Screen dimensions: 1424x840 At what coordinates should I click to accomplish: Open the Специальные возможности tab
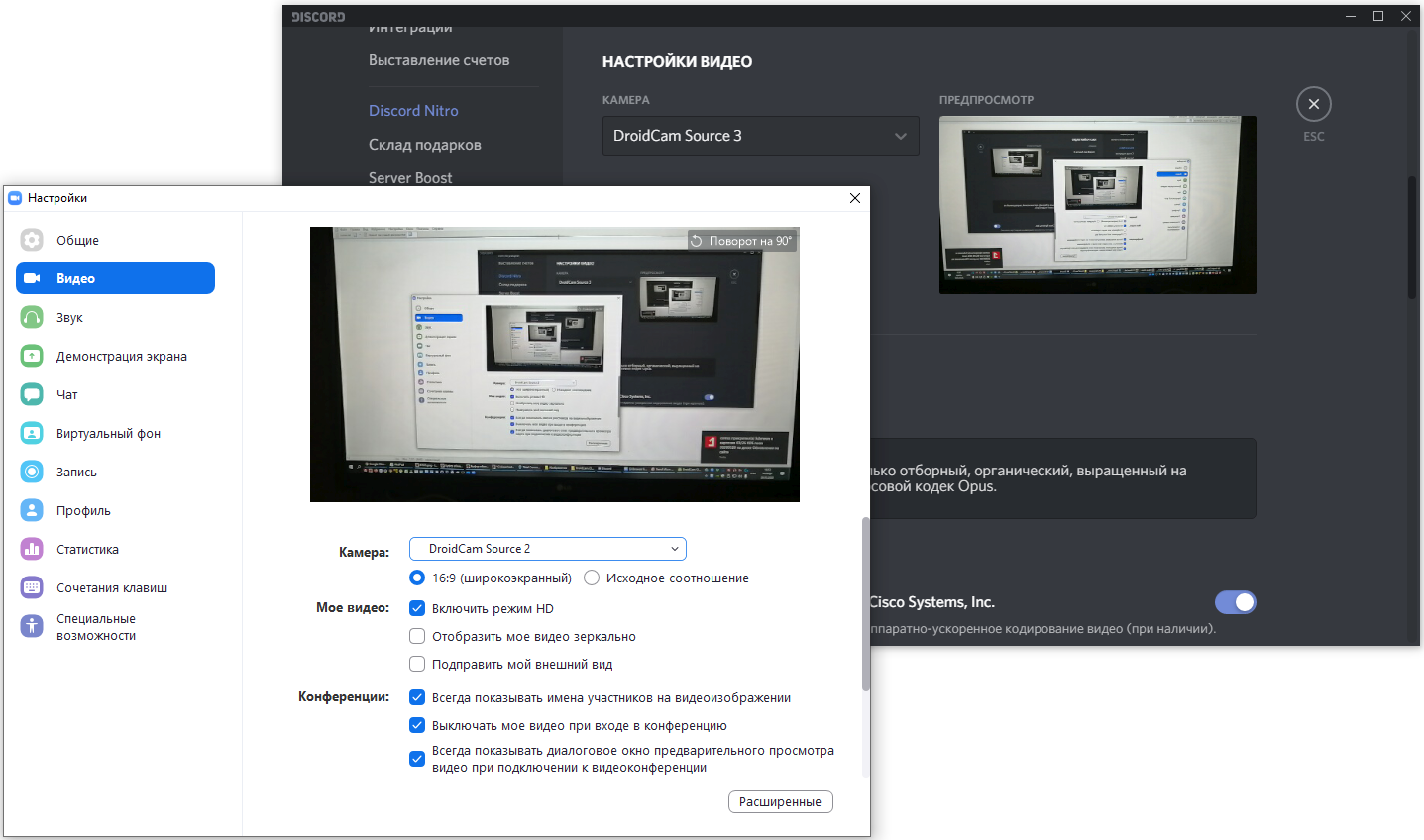pos(115,626)
